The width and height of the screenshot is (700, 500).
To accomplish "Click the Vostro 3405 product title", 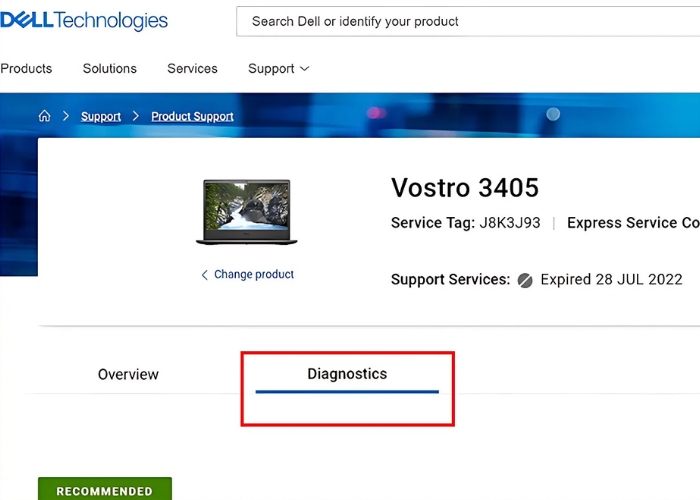I will point(465,187).
